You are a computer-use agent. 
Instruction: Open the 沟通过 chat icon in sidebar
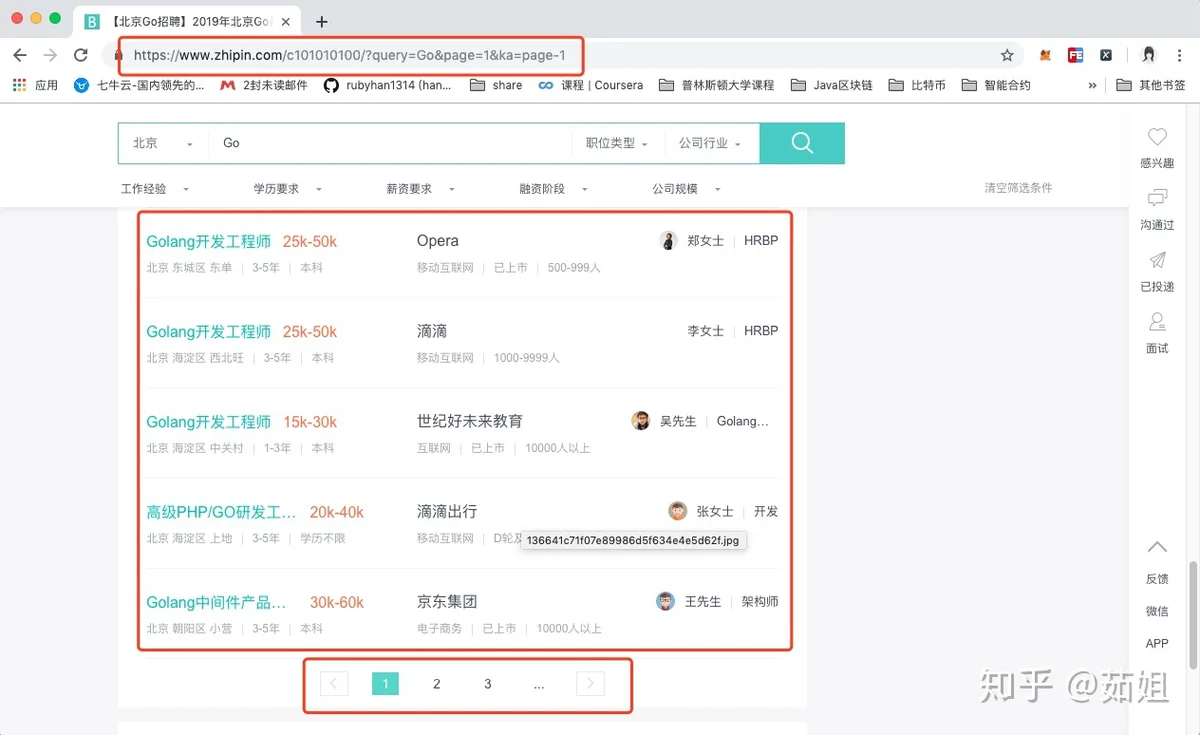(1157, 198)
